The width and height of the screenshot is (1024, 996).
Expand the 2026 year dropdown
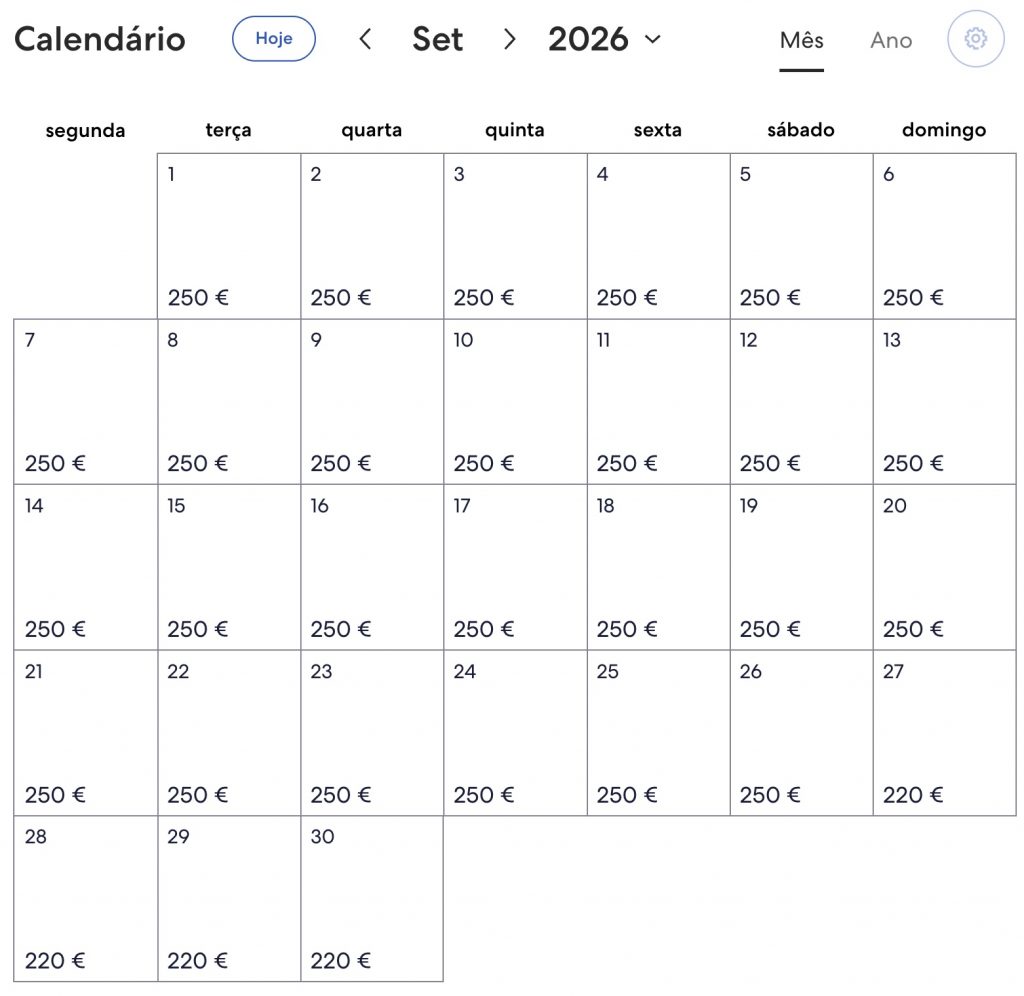[604, 39]
